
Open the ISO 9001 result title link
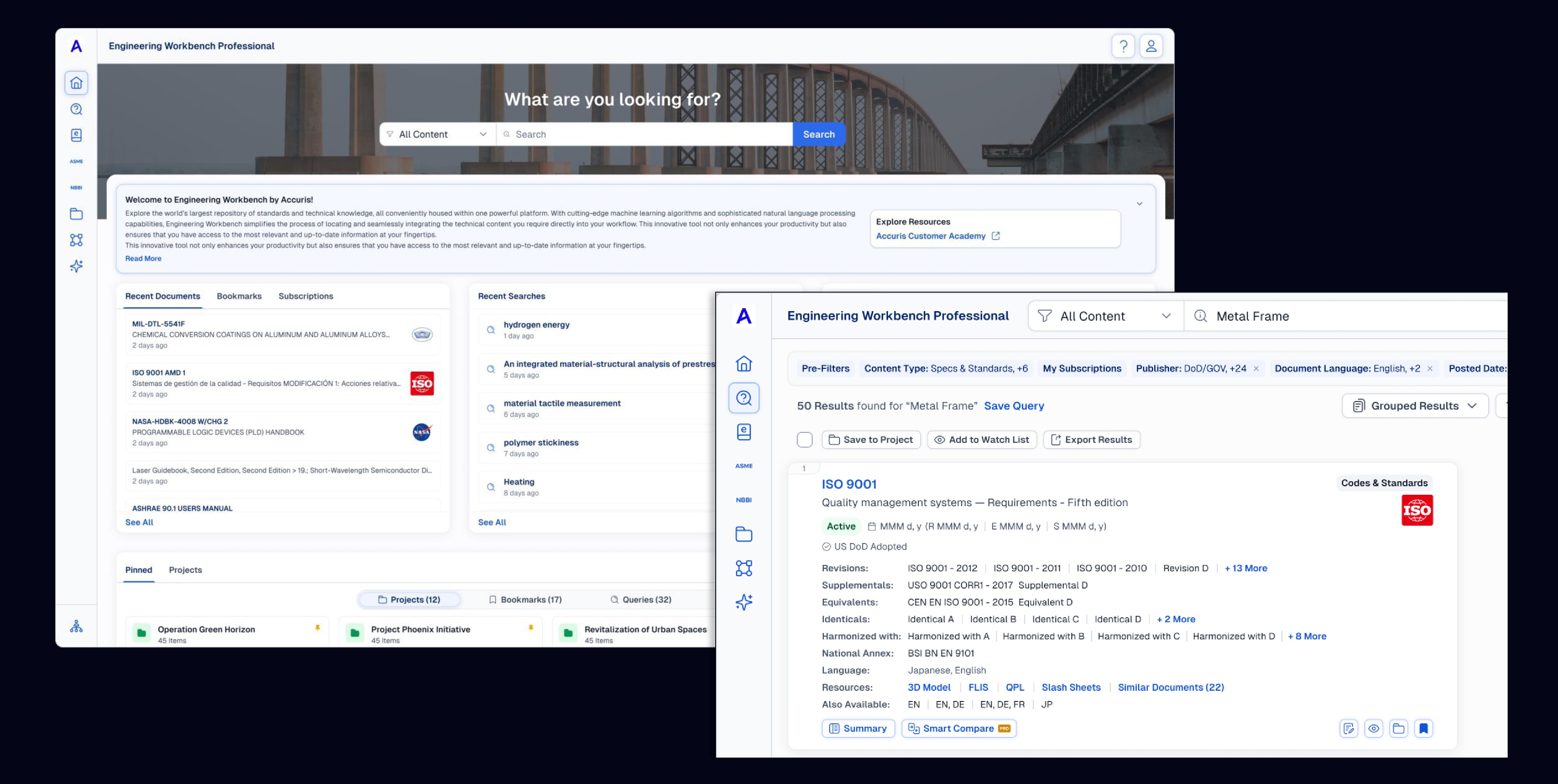[x=849, y=484]
